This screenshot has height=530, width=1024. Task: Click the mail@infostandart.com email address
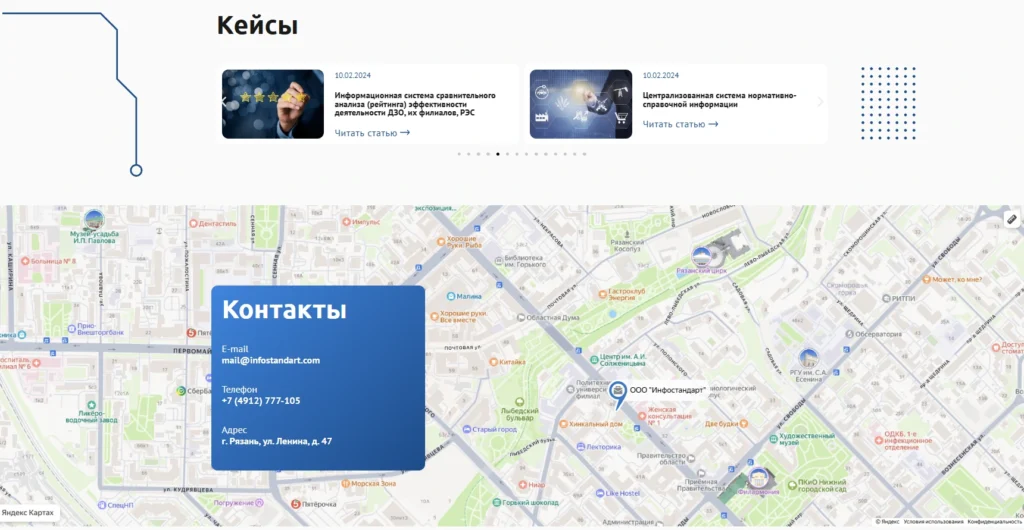pos(271,360)
